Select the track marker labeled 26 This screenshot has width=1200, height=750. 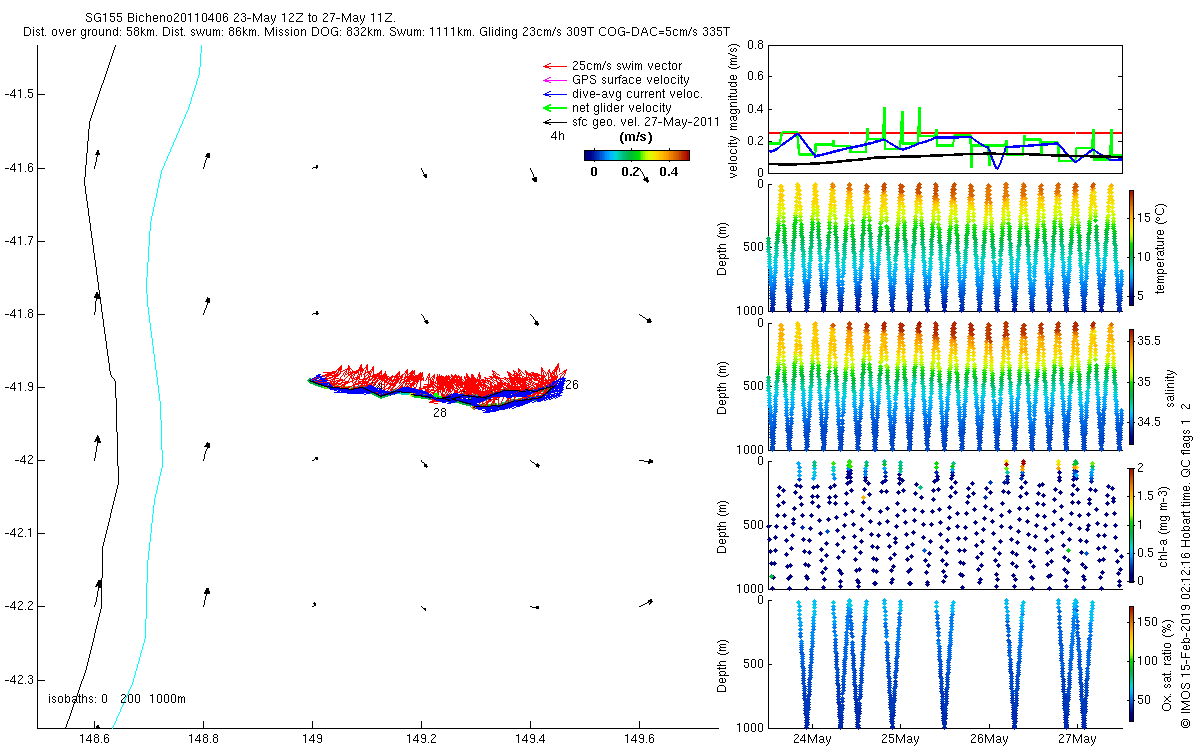571,385
